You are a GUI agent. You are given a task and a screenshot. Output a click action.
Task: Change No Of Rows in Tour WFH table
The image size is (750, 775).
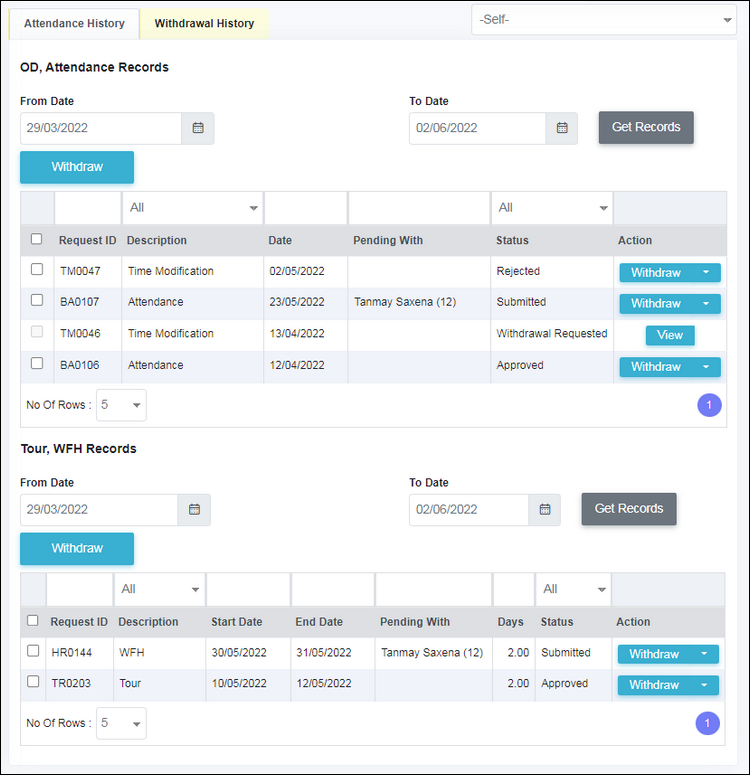pyautogui.click(x=121, y=723)
